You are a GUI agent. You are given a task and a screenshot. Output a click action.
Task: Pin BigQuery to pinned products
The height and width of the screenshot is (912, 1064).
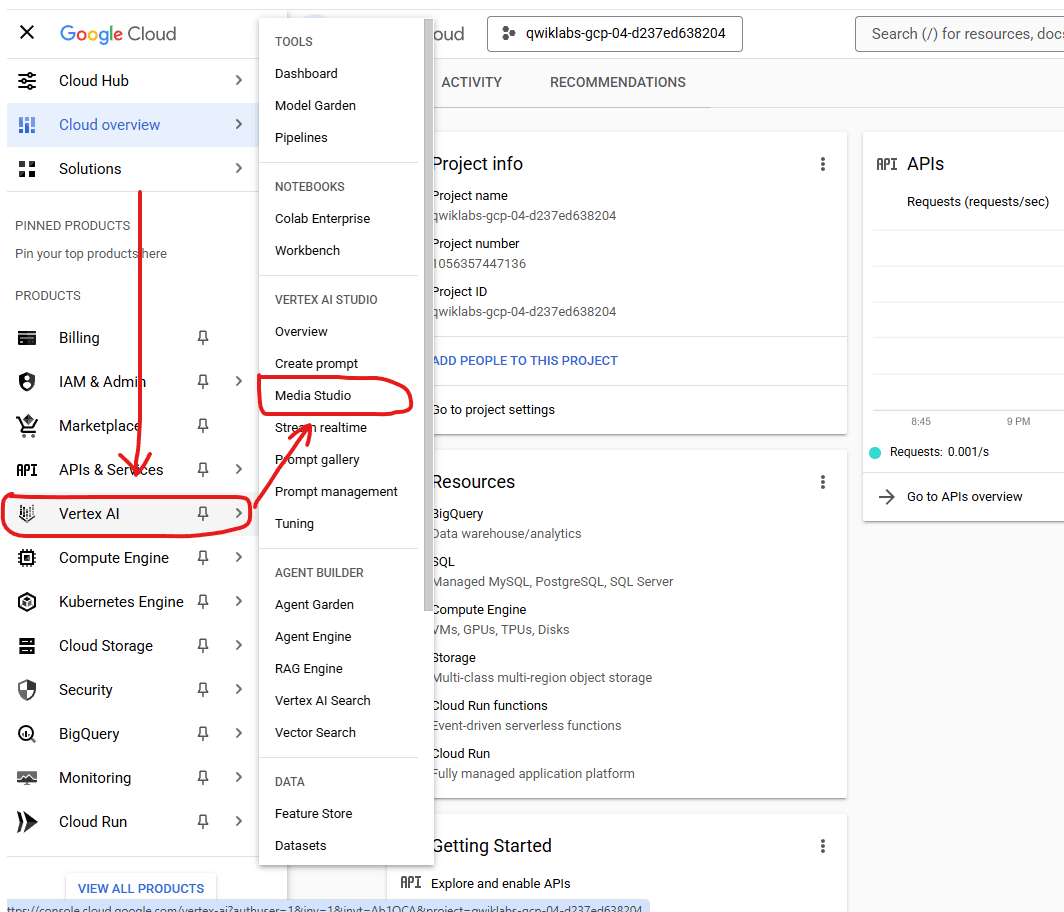[203, 734]
